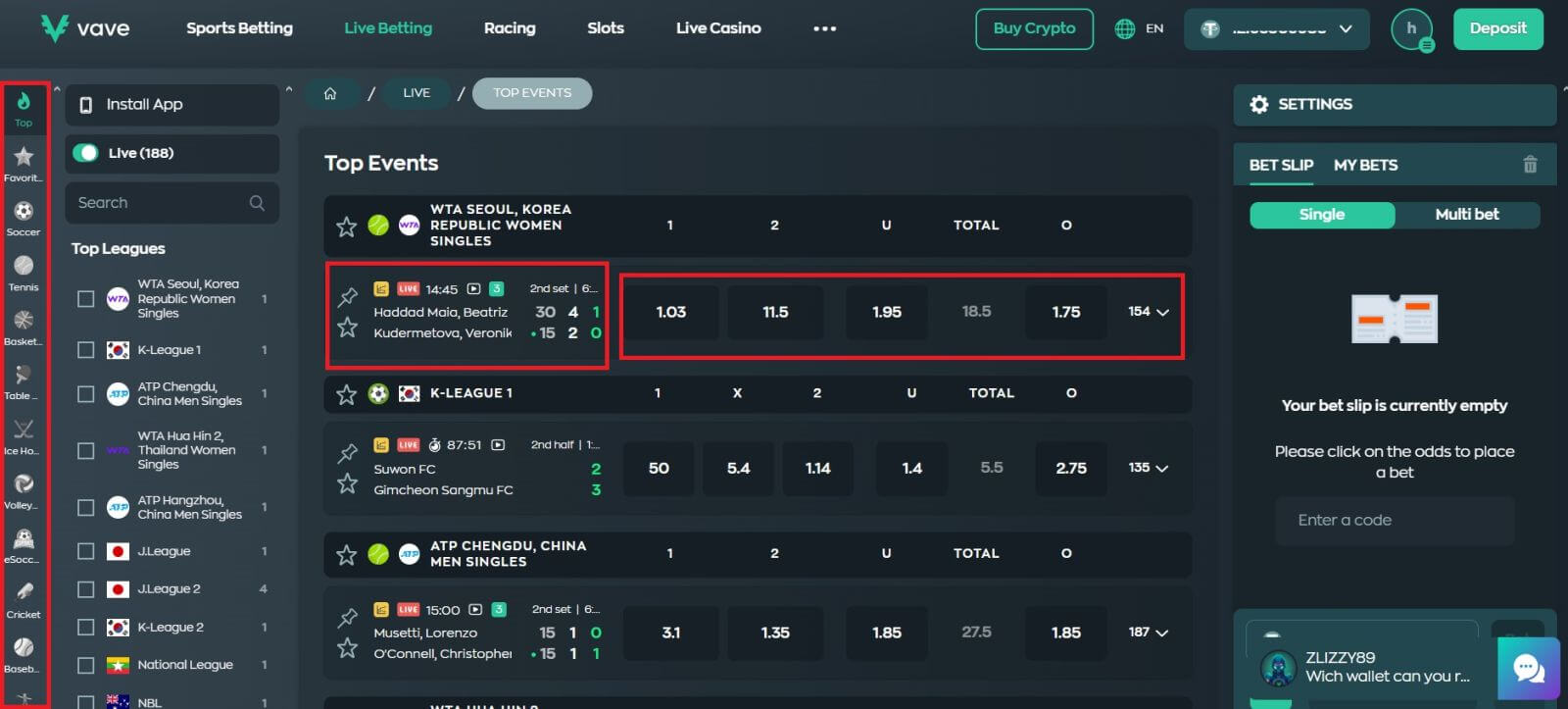Viewport: 1568px width, 709px height.
Task: Tick the J.League checkbox
Action: pyautogui.click(x=86, y=551)
